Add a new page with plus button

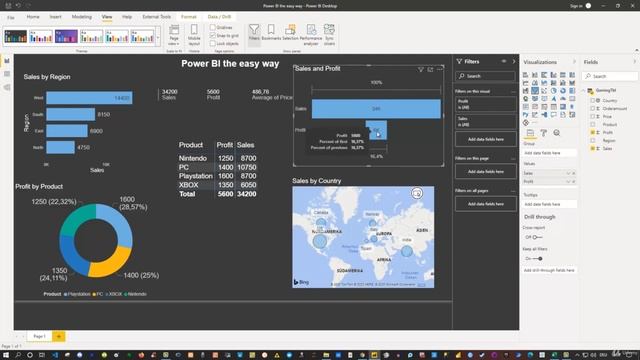tap(58, 336)
